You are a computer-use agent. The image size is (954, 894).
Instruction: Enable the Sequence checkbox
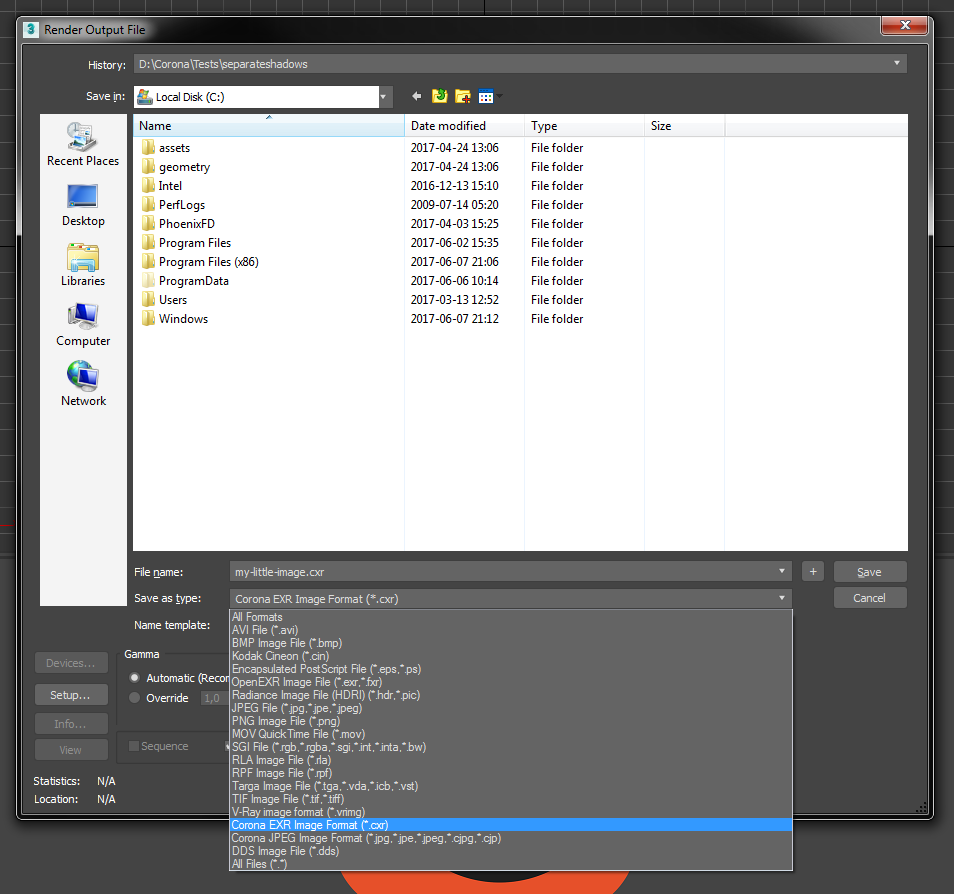click(134, 746)
